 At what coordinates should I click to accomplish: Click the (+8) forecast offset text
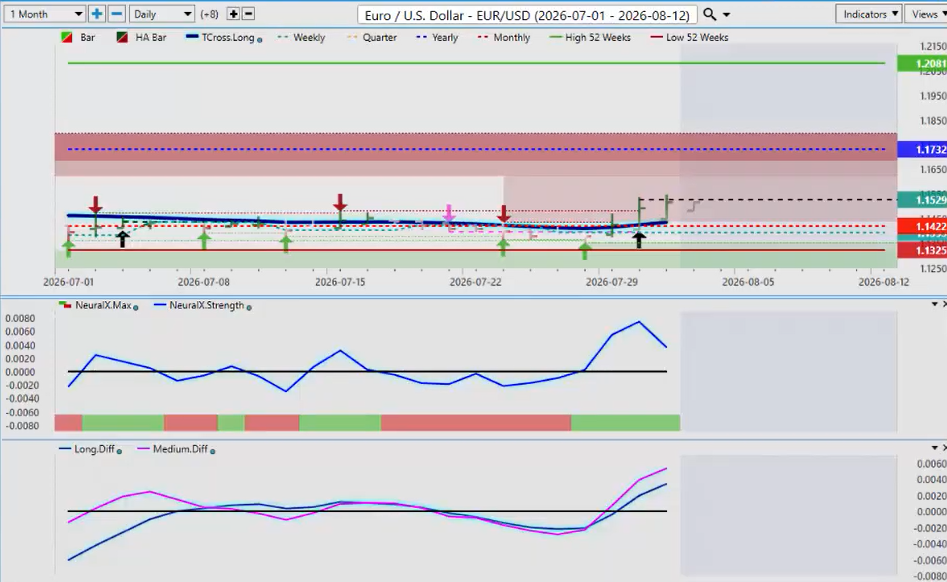(210, 14)
